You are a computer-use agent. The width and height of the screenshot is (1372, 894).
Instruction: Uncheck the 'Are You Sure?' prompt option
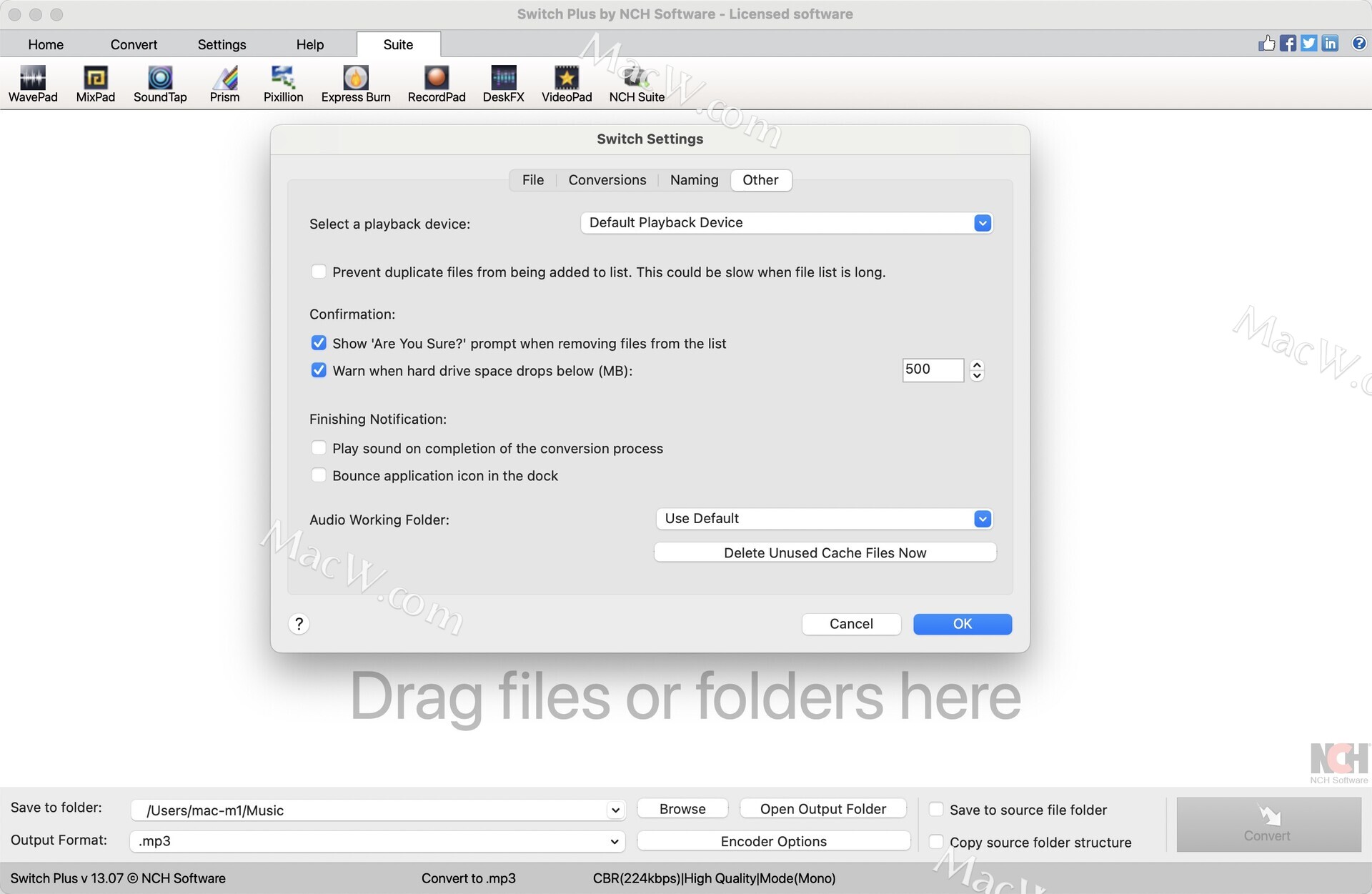(x=319, y=343)
